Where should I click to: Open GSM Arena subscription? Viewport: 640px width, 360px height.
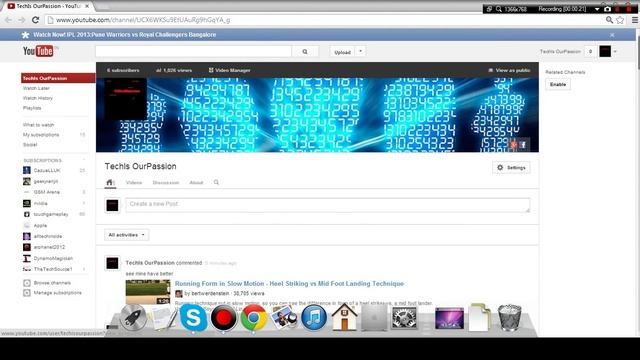click(47, 192)
